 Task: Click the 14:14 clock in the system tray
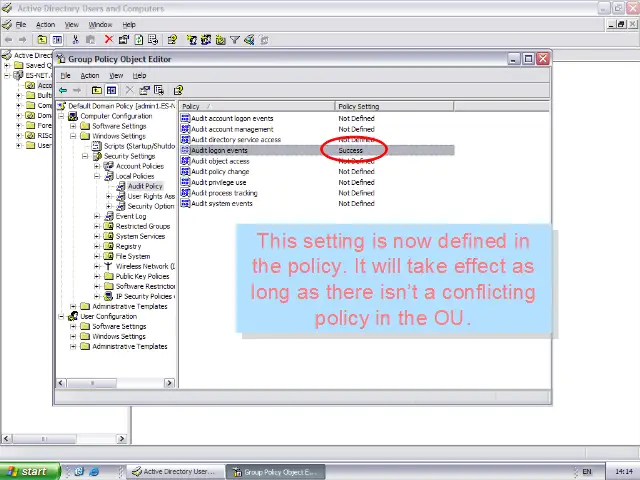(x=623, y=471)
